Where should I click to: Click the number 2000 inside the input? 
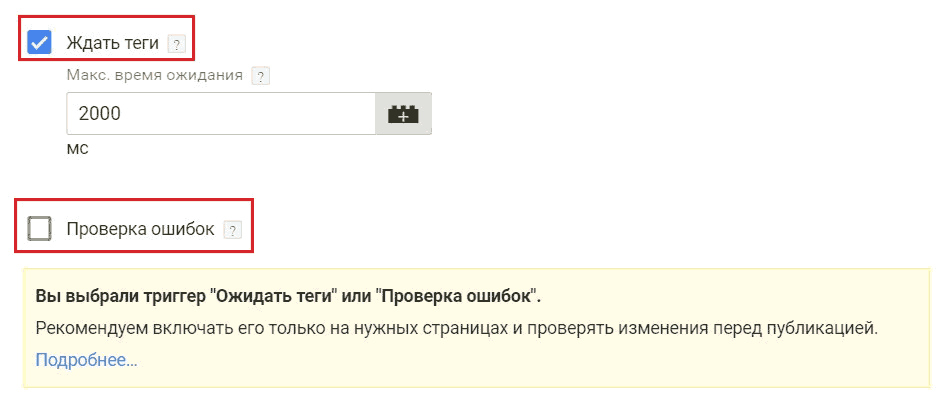[x=100, y=114]
